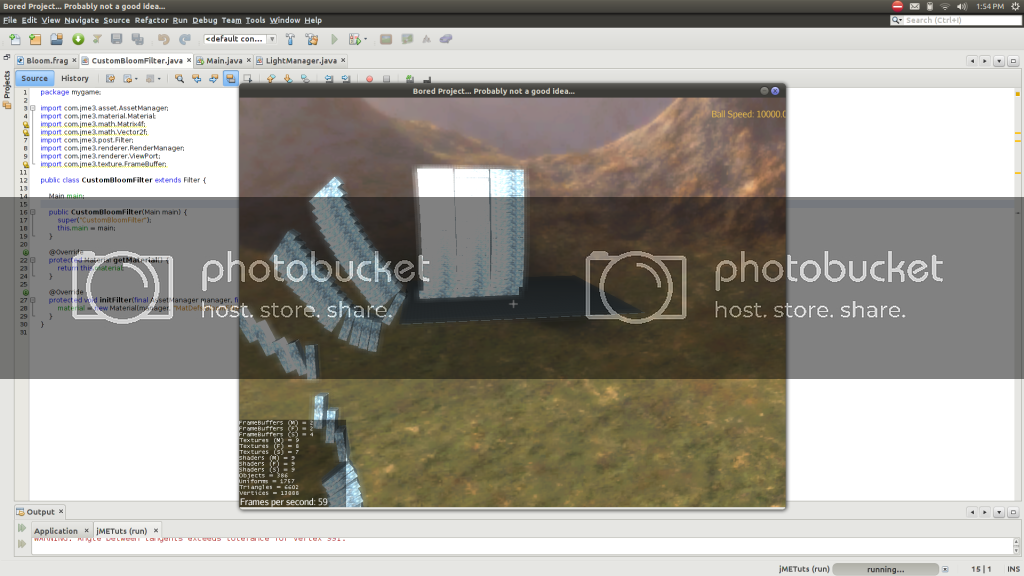Click the red Start Macro Recording icon
Viewport: 1024px width, 576px height.
pos(369,78)
